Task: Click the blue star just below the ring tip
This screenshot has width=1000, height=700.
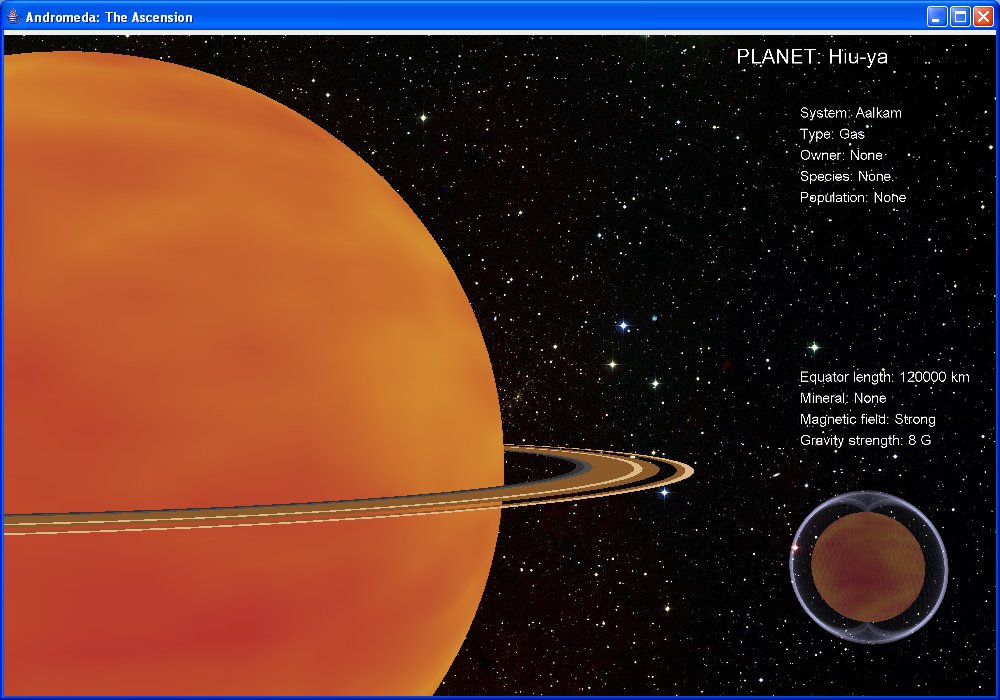Action: pos(663,492)
